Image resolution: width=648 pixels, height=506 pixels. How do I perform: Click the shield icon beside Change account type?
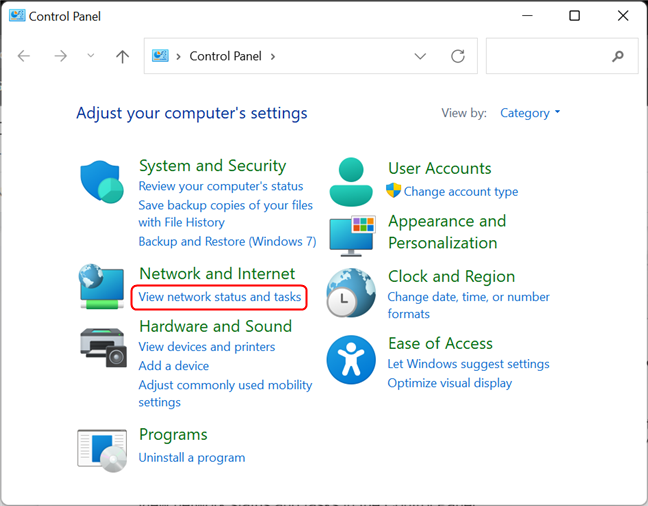(393, 191)
